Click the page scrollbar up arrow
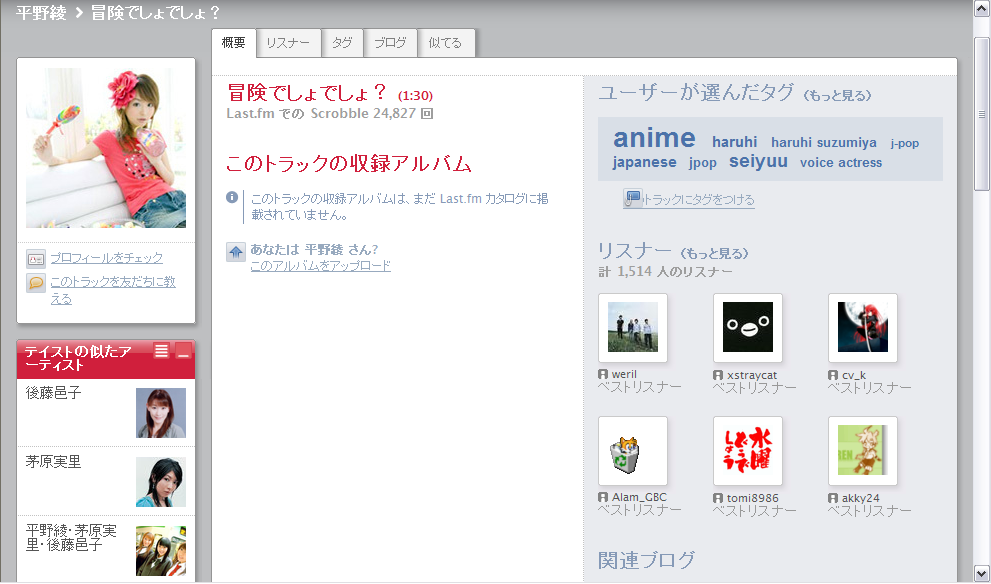 (982, 9)
